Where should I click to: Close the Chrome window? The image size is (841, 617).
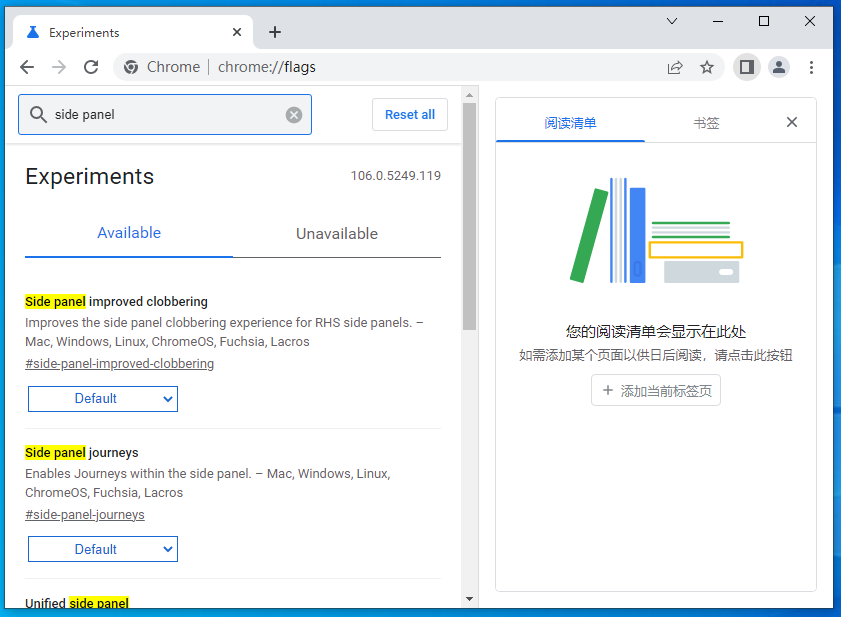(x=810, y=21)
